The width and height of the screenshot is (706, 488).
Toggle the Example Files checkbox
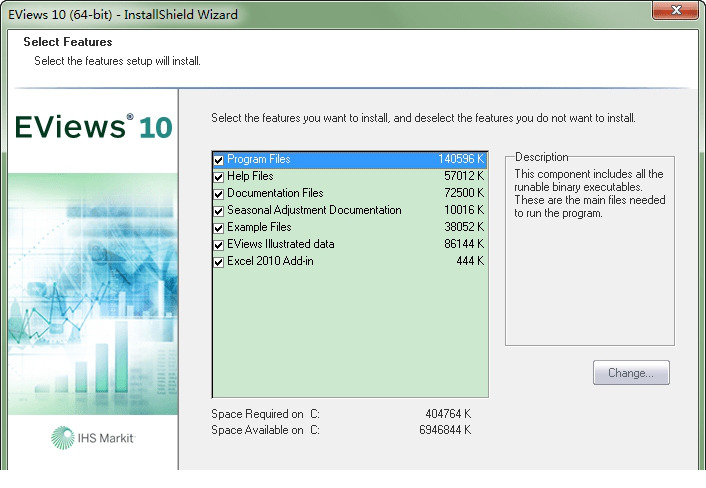(x=219, y=228)
